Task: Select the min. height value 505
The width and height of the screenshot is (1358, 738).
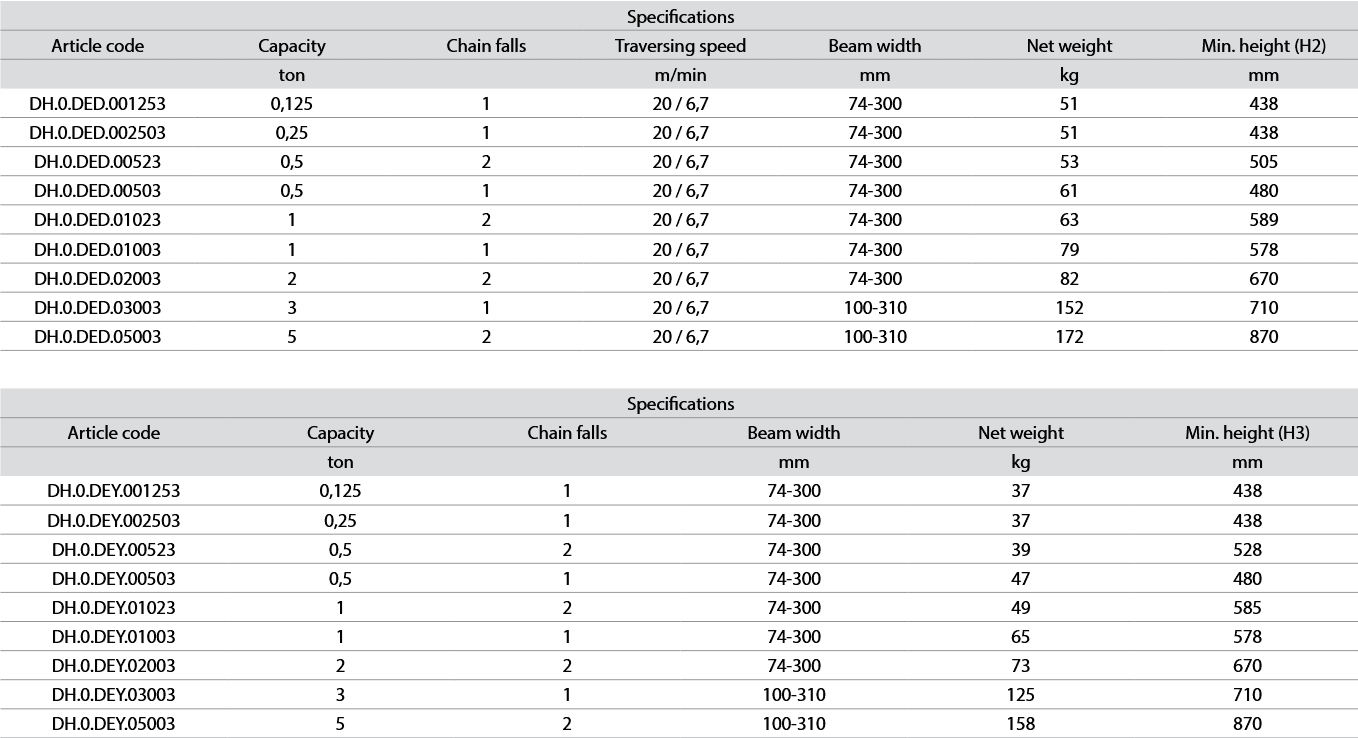Action: 1263,162
